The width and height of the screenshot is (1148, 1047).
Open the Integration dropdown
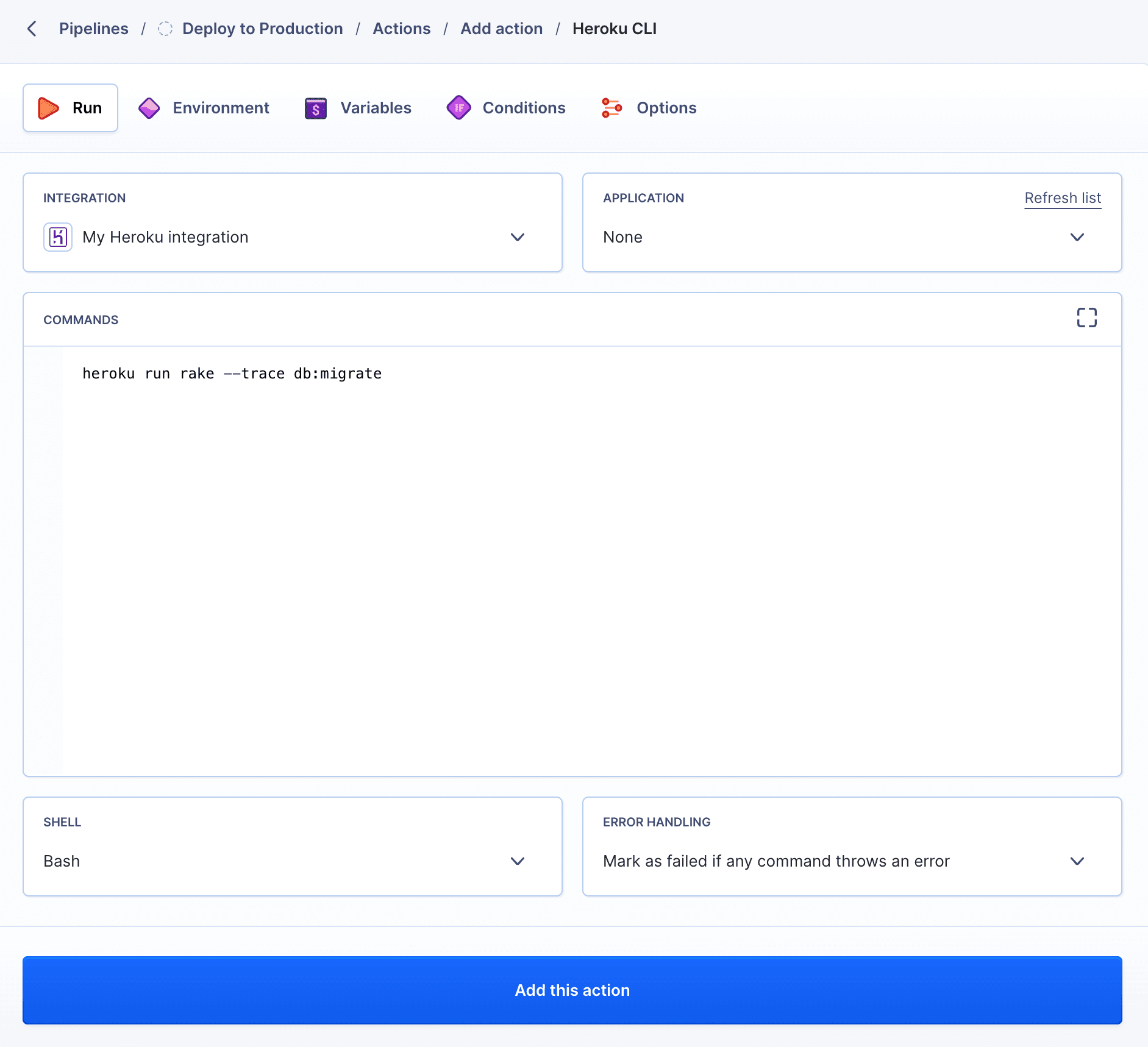(x=517, y=237)
